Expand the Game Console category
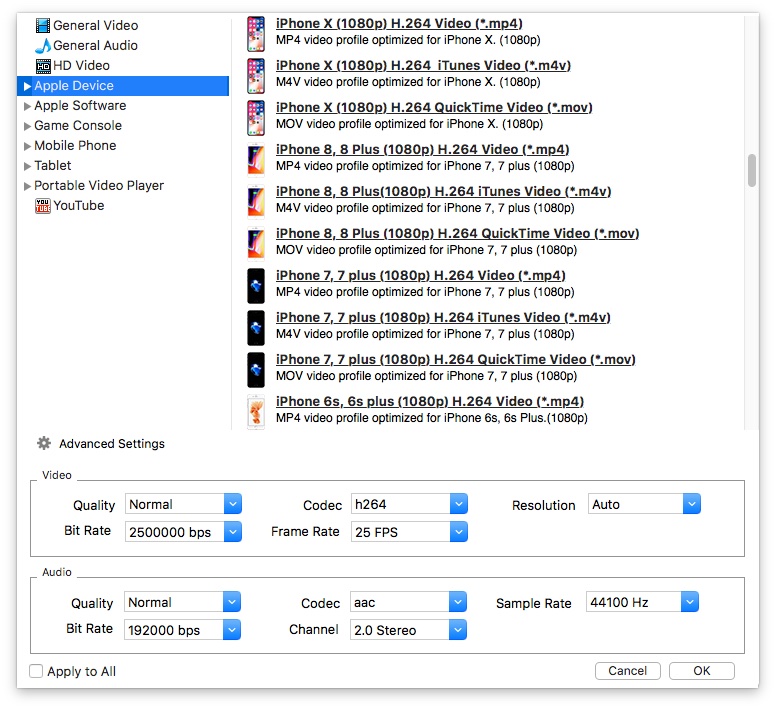The height and width of the screenshot is (709, 776). tap(27, 126)
